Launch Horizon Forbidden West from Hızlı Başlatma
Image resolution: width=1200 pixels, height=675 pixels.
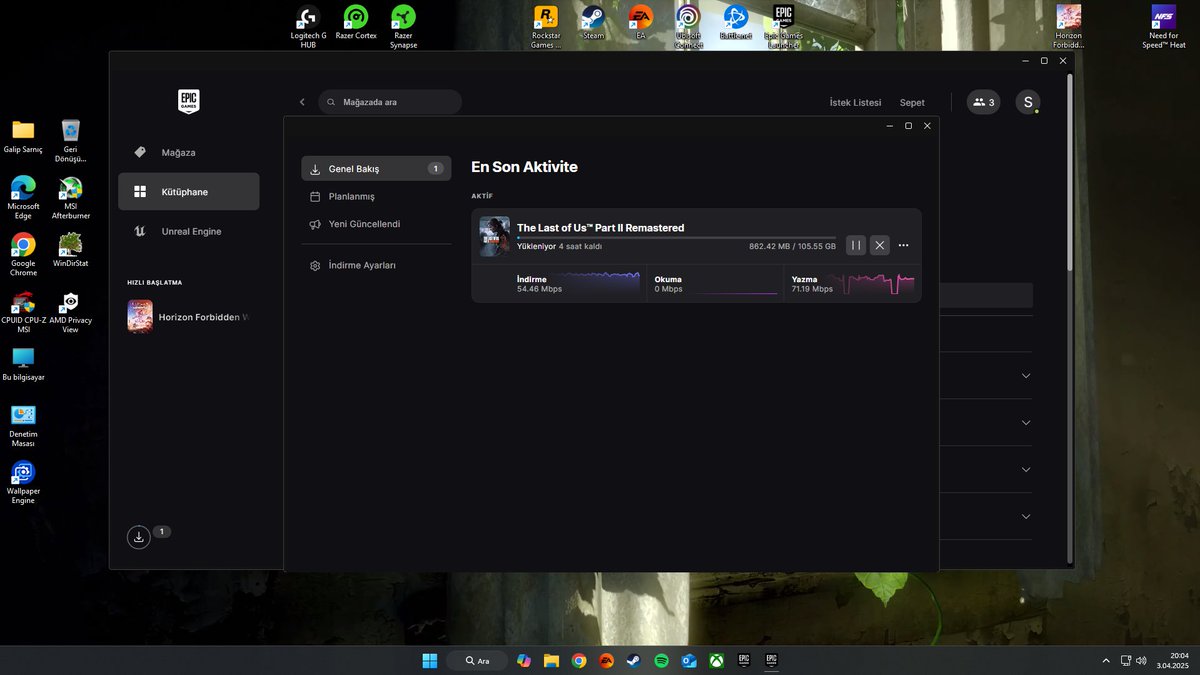point(188,316)
